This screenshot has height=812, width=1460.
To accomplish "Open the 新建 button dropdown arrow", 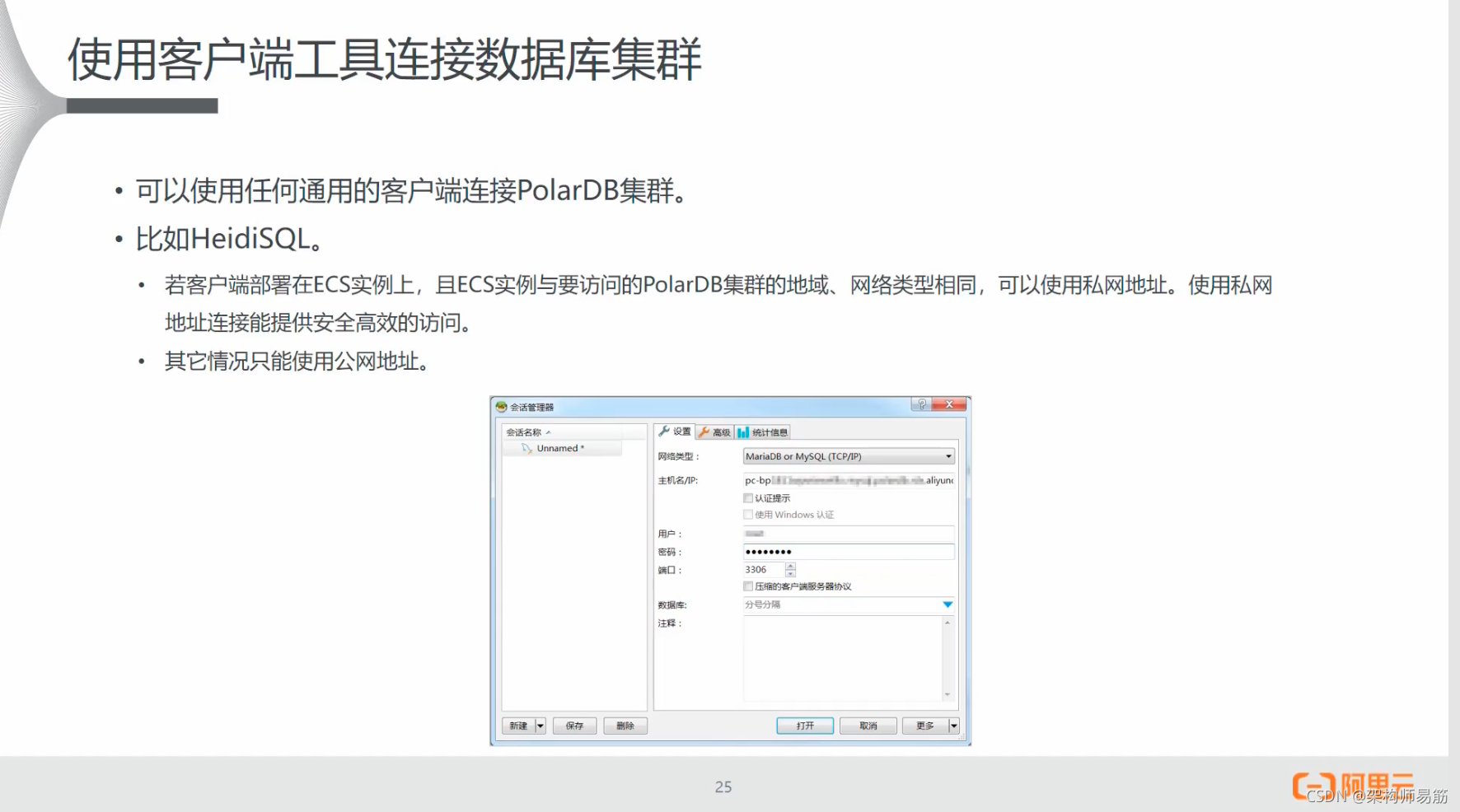I will (x=540, y=726).
